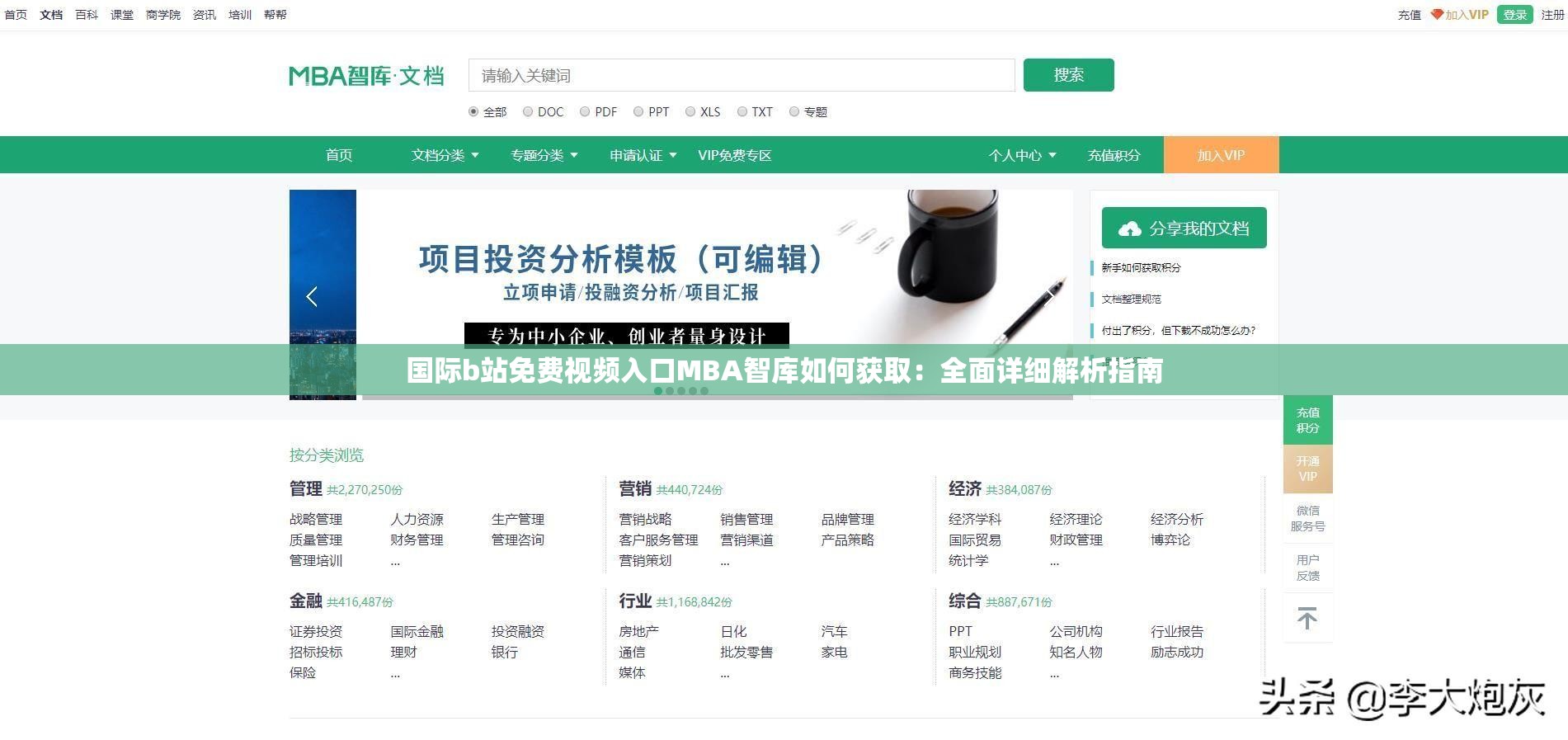Click the floating 用户反馈 side button
The height and width of the screenshot is (740, 1568).
(x=1308, y=568)
